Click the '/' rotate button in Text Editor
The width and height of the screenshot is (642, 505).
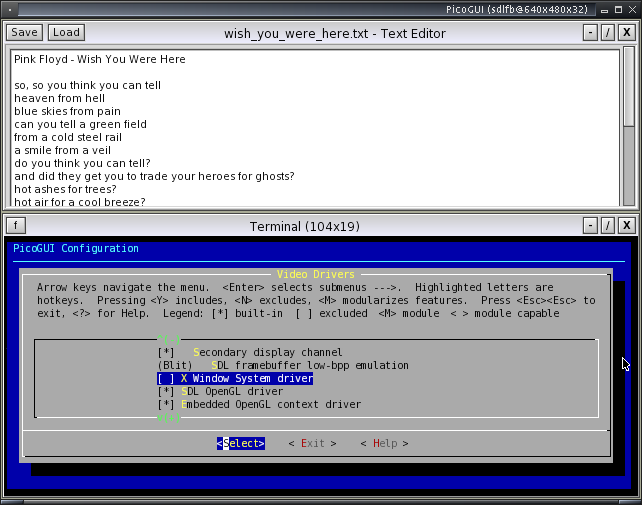coord(608,32)
